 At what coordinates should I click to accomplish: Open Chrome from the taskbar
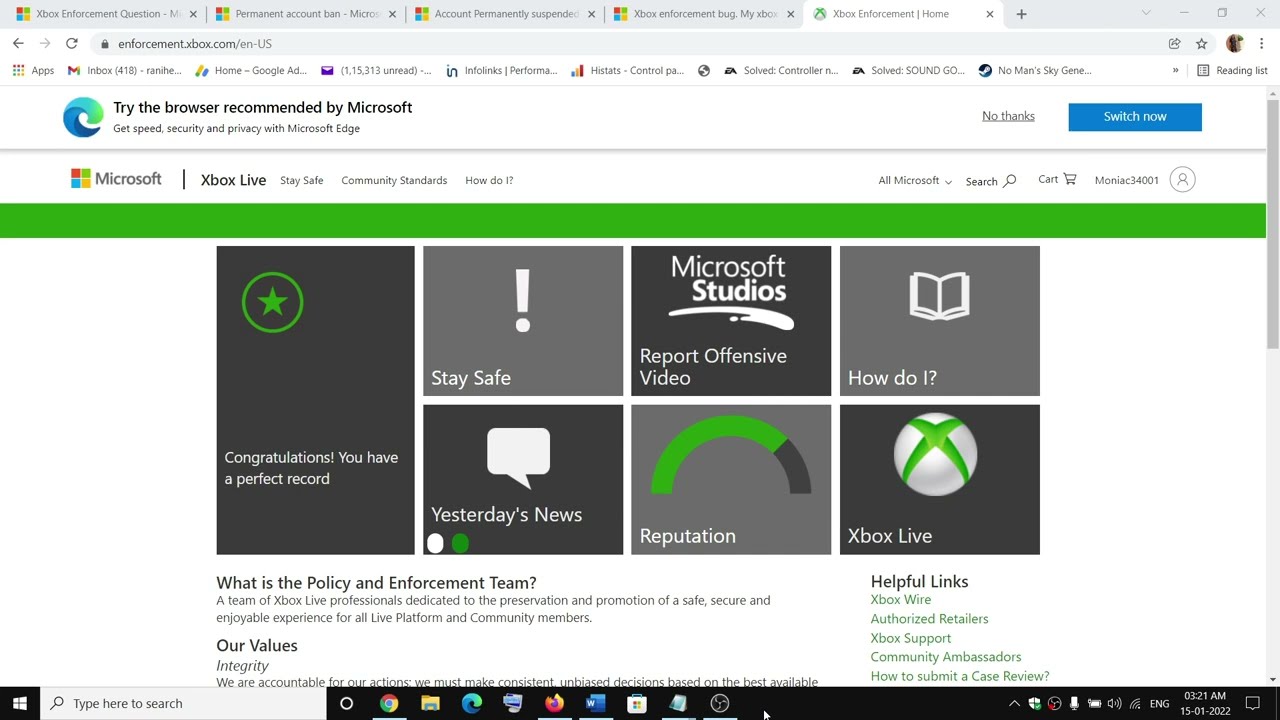click(388, 703)
